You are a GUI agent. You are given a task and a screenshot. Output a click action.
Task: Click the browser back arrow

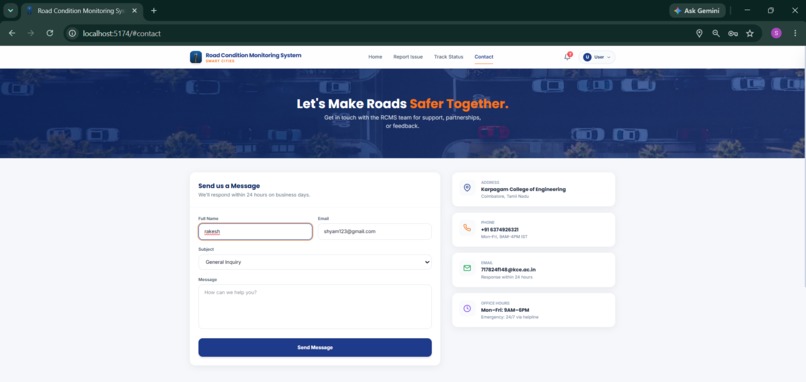tap(12, 33)
